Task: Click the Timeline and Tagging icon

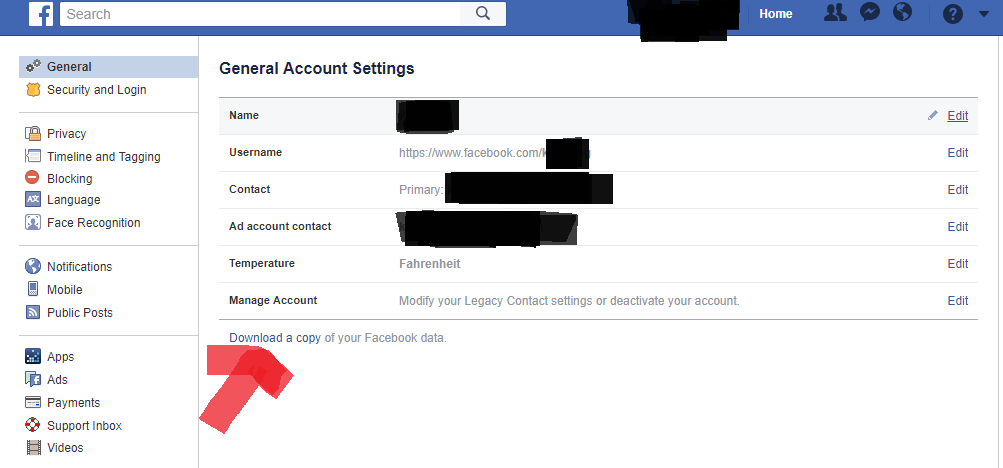Action: pyautogui.click(x=33, y=156)
